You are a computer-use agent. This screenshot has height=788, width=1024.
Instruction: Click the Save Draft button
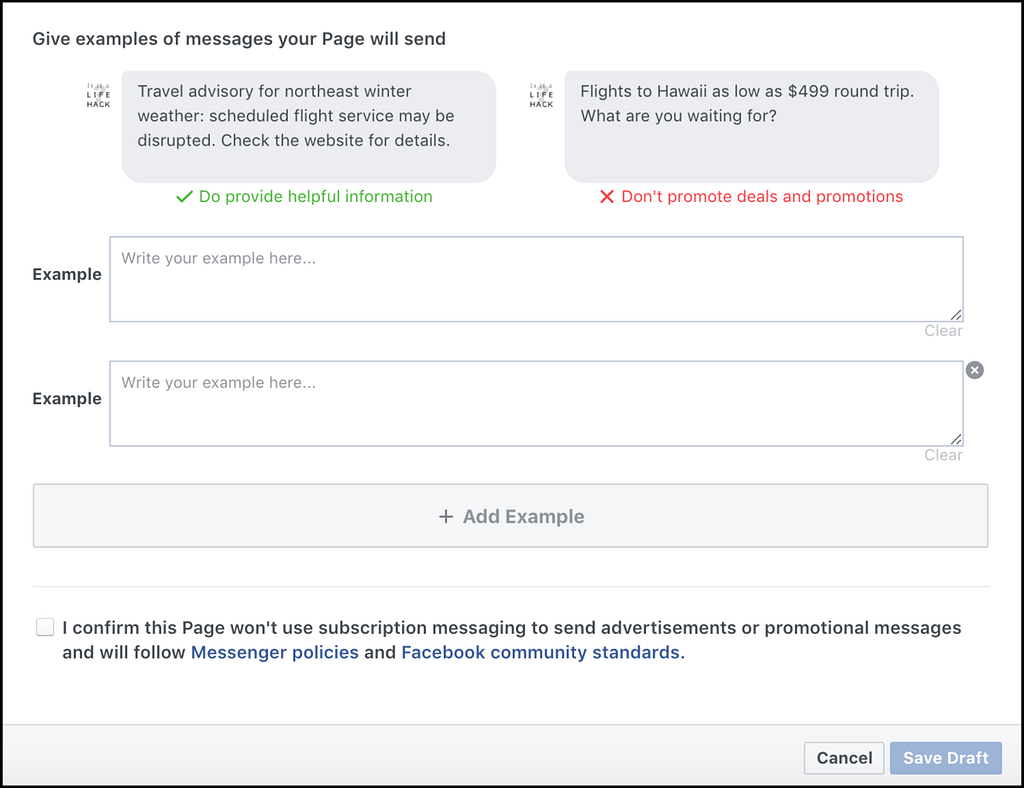click(945, 758)
